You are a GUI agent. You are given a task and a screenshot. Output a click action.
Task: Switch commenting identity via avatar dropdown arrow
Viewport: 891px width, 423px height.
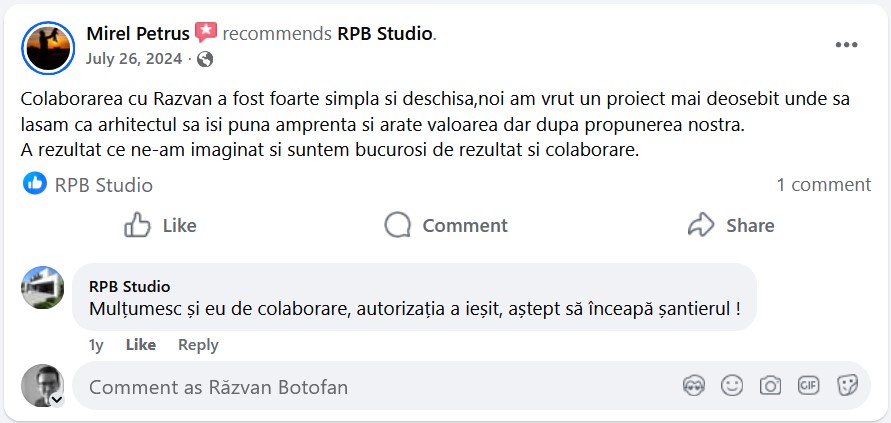click(57, 399)
